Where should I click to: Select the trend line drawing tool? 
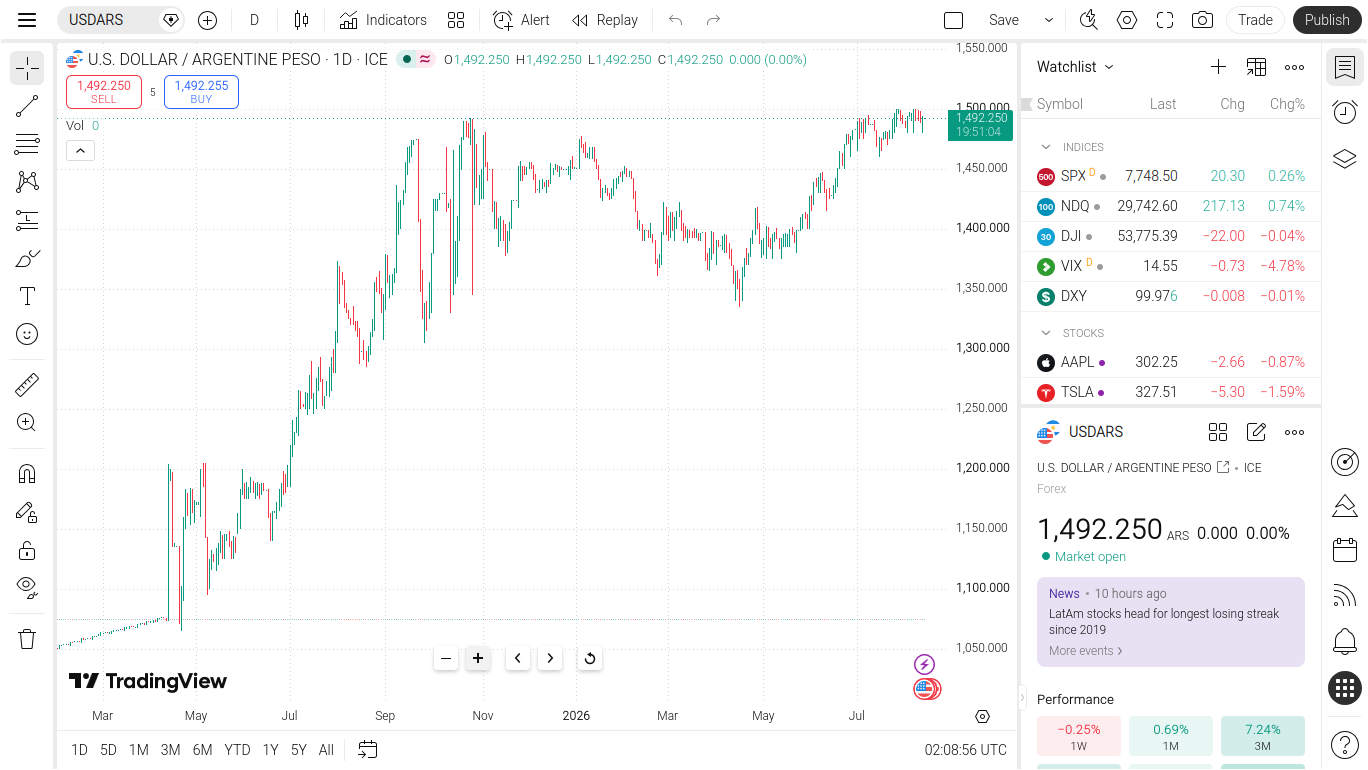click(27, 106)
